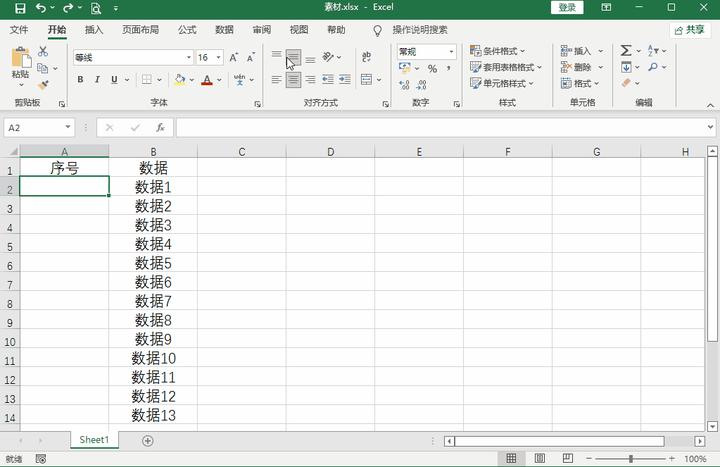Screen dimensions: 720x467
Task: Click Delete (删除) cells button
Action: tap(576, 67)
